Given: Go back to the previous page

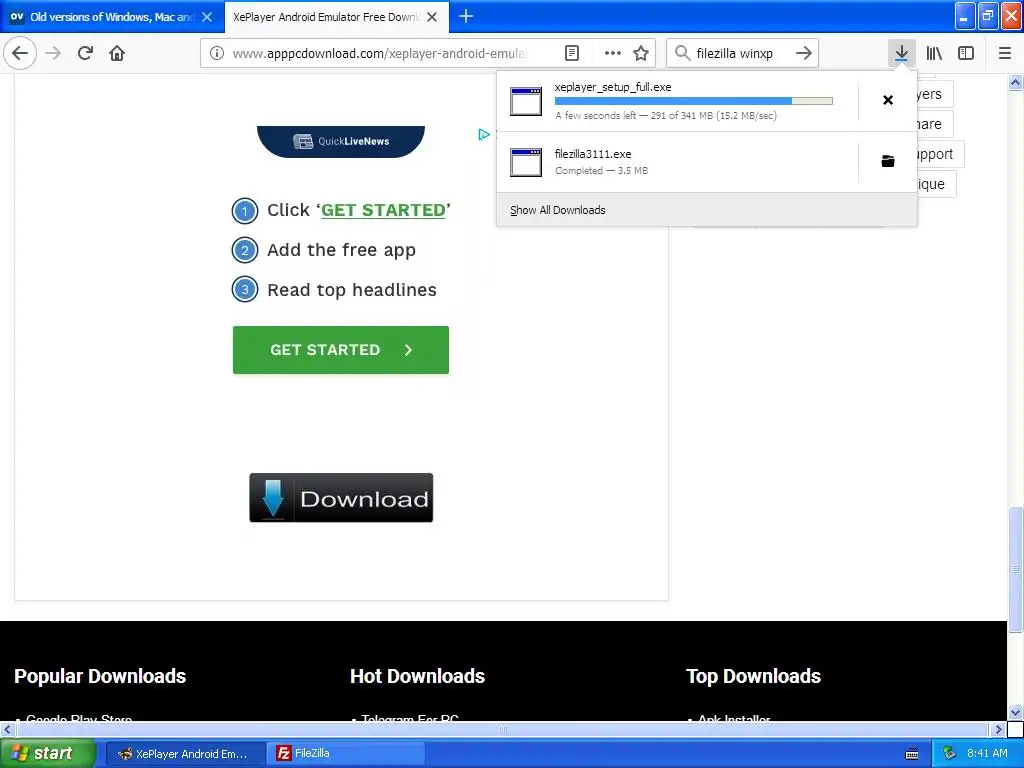Looking at the screenshot, I should (x=20, y=53).
